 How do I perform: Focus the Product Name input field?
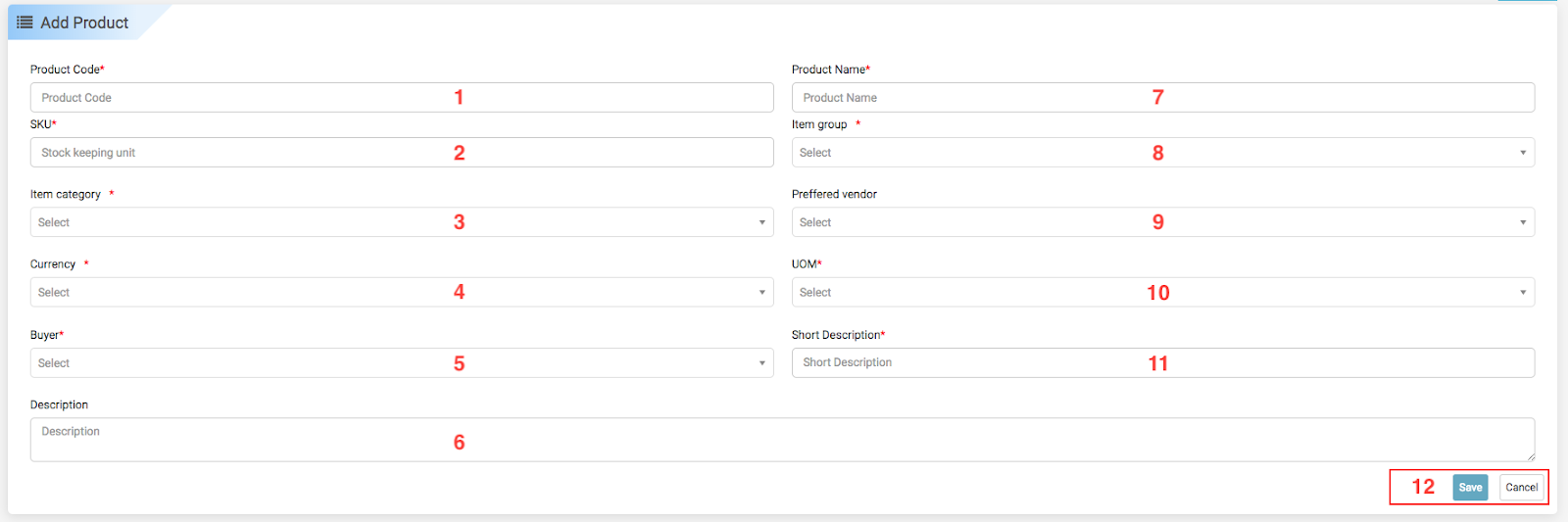pos(980,98)
